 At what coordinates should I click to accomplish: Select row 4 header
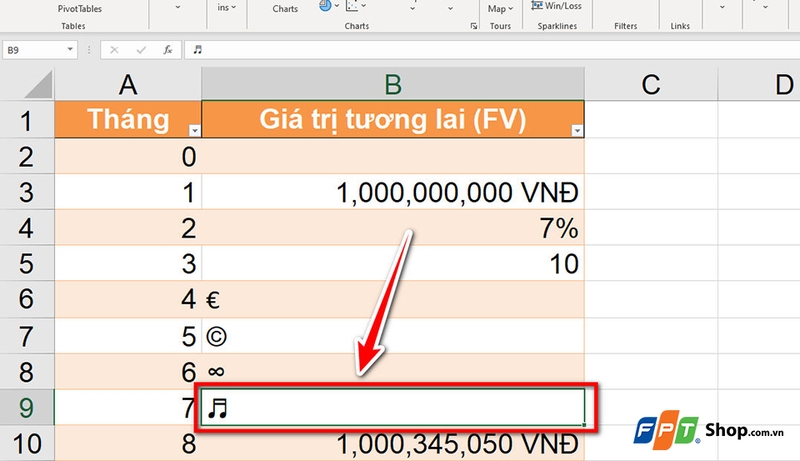[x=27, y=227]
